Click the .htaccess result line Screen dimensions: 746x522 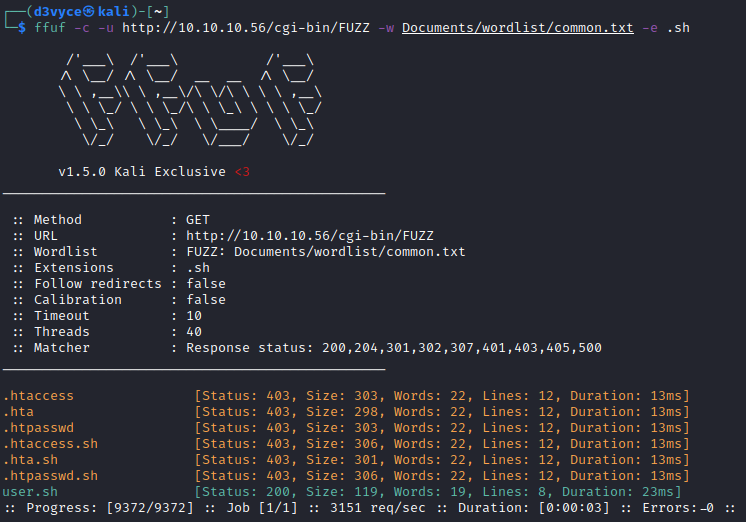(38, 396)
